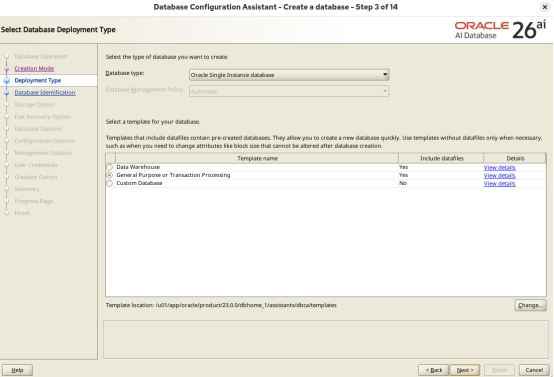Click the Details column header
The width and height of the screenshot is (554, 377).
tap(515, 158)
